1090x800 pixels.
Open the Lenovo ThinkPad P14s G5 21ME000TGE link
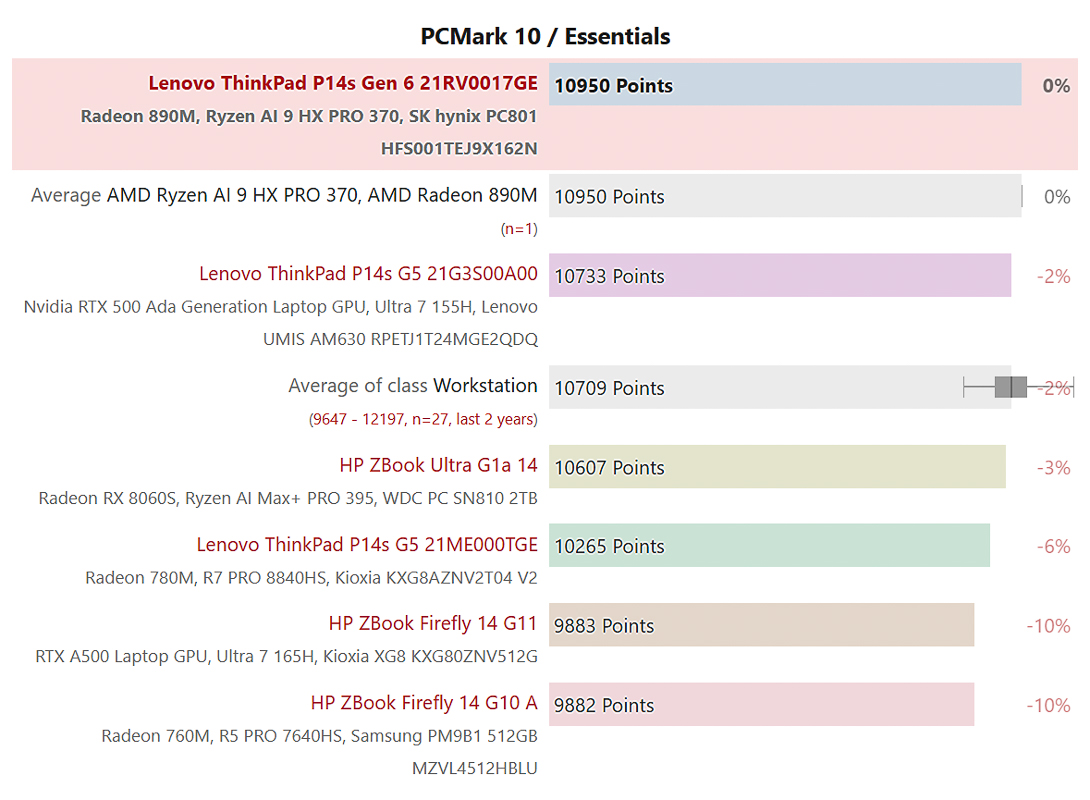[367, 544]
